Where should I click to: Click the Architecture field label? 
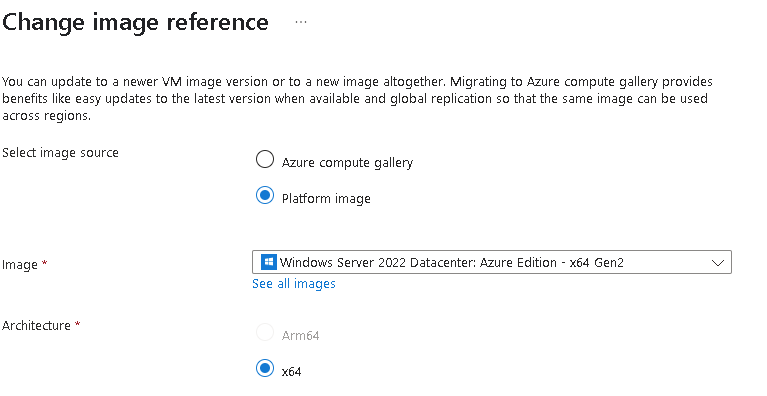coord(36,326)
